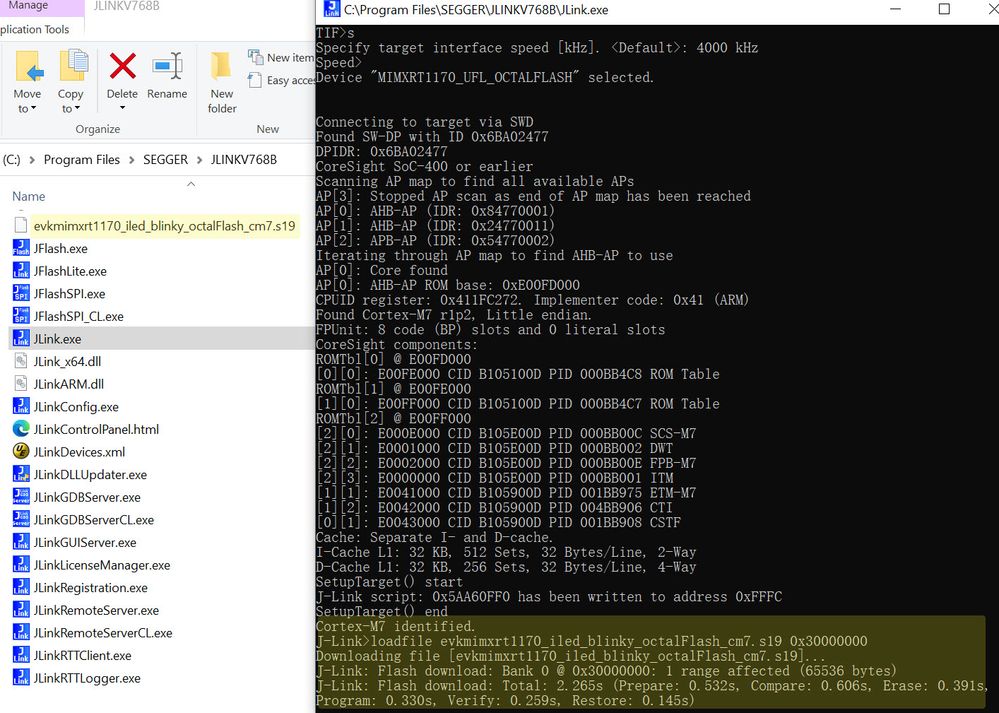Select the JLinkGUIServer.exe file icon
Image resolution: width=999 pixels, height=713 pixels.
(21, 542)
